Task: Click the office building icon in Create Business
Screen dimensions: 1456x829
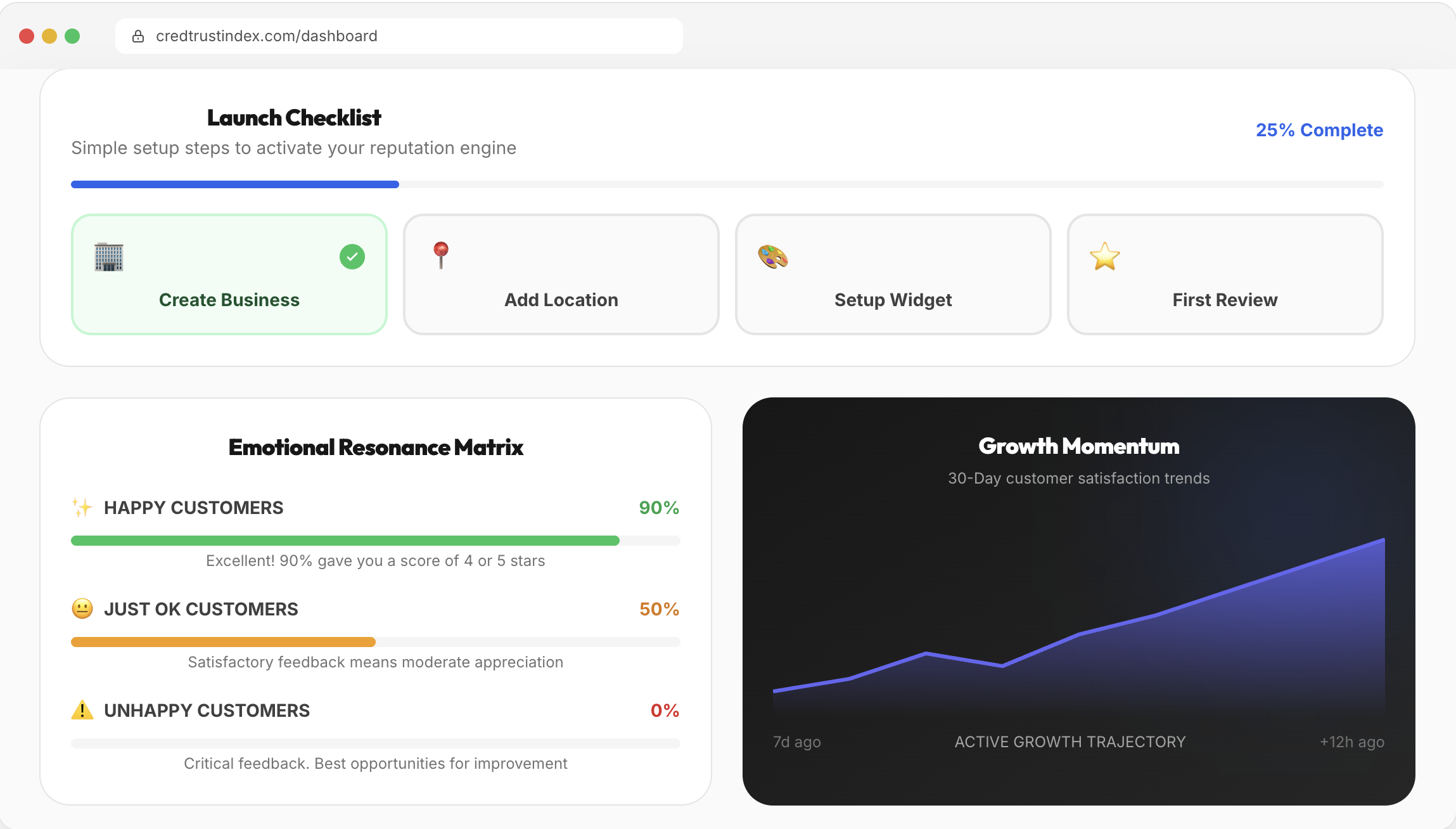Action: click(109, 257)
